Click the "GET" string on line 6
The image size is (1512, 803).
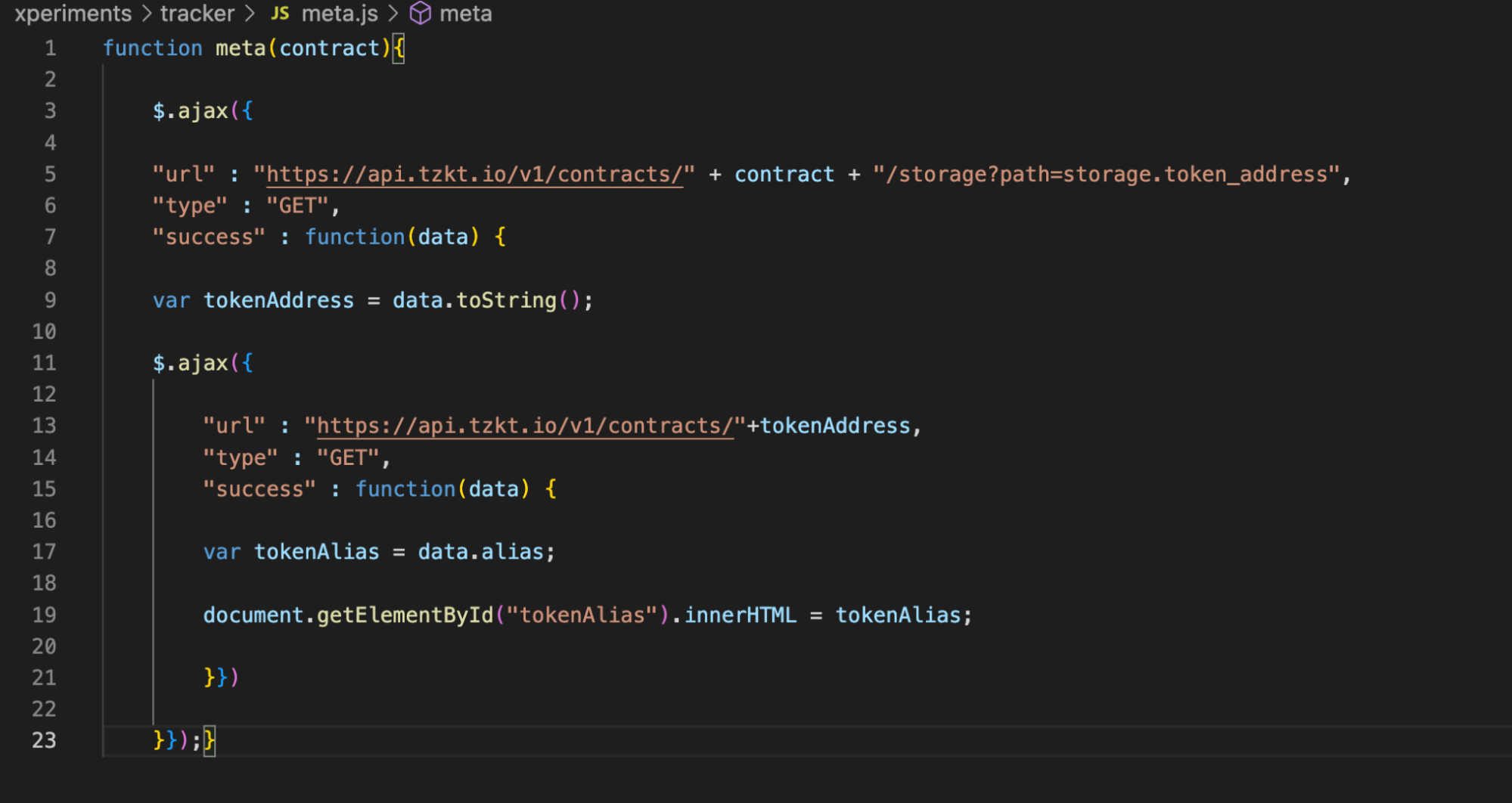[297, 206]
